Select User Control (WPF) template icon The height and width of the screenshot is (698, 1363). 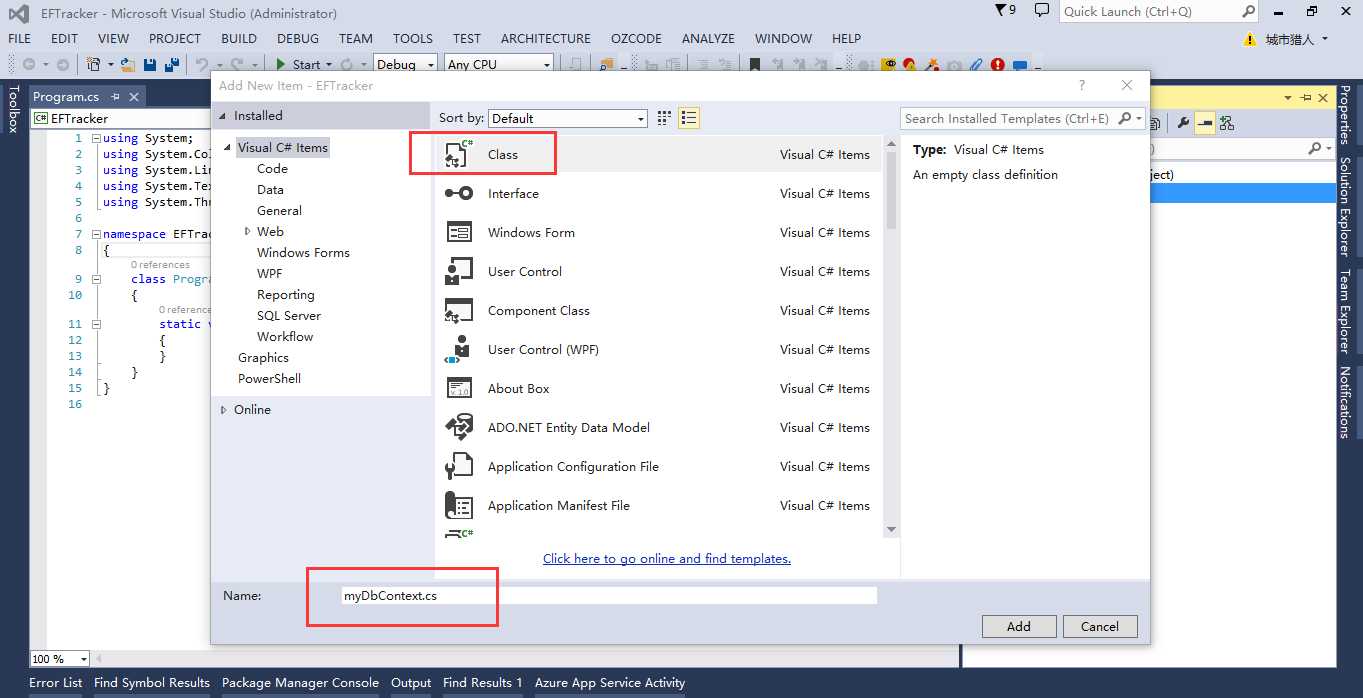[x=459, y=349]
